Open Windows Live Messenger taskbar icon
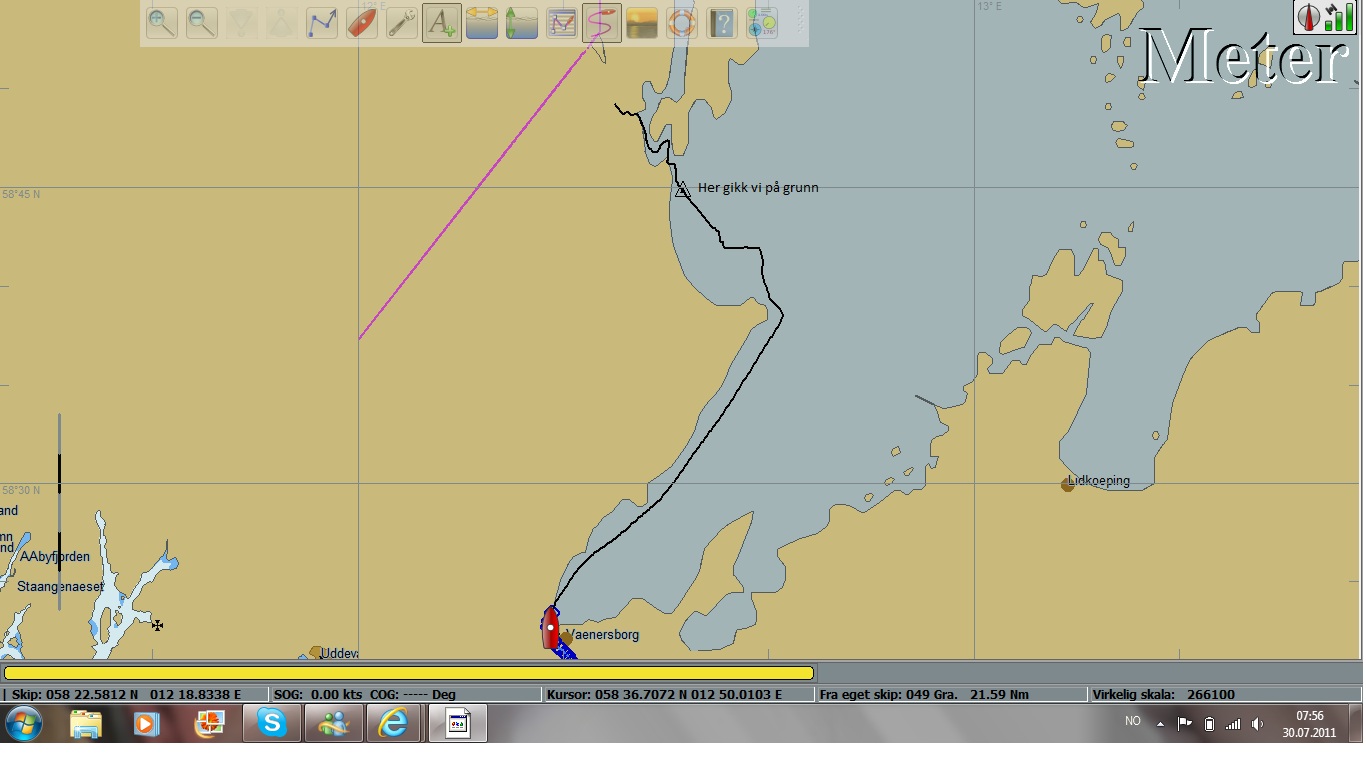Image resolution: width=1366 pixels, height=768 pixels. [333, 723]
